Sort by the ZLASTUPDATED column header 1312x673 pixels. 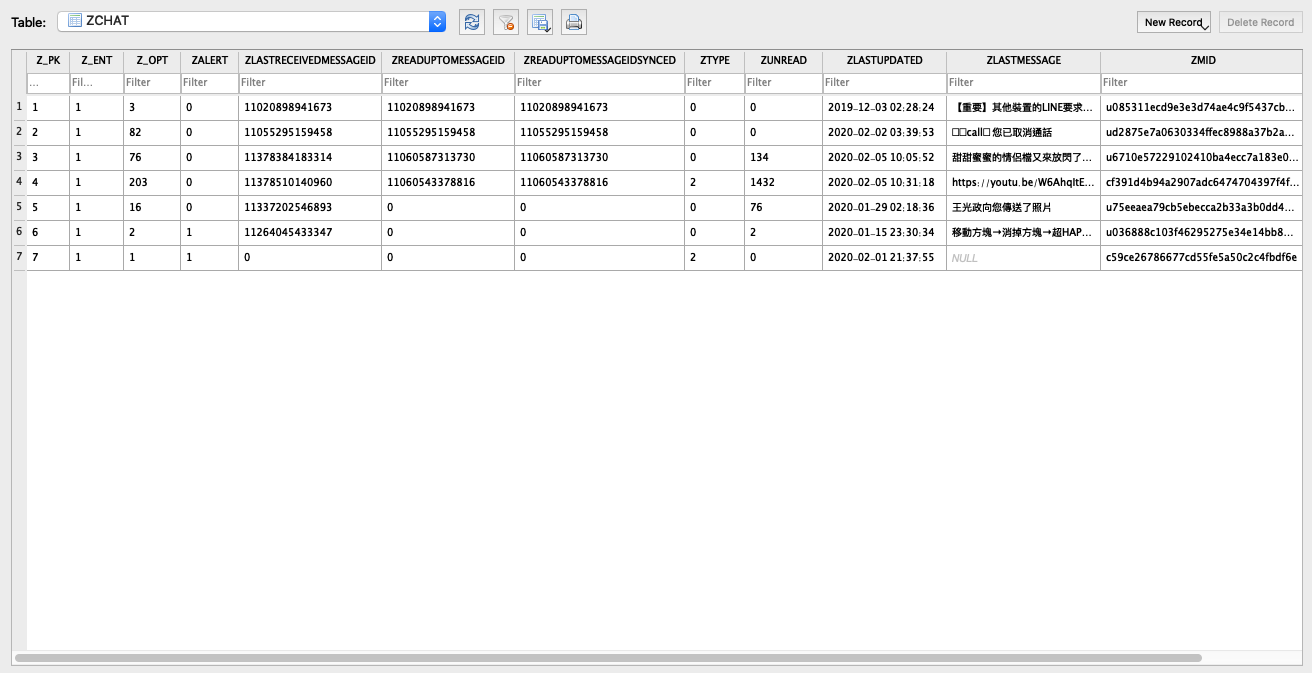[x=884, y=61]
